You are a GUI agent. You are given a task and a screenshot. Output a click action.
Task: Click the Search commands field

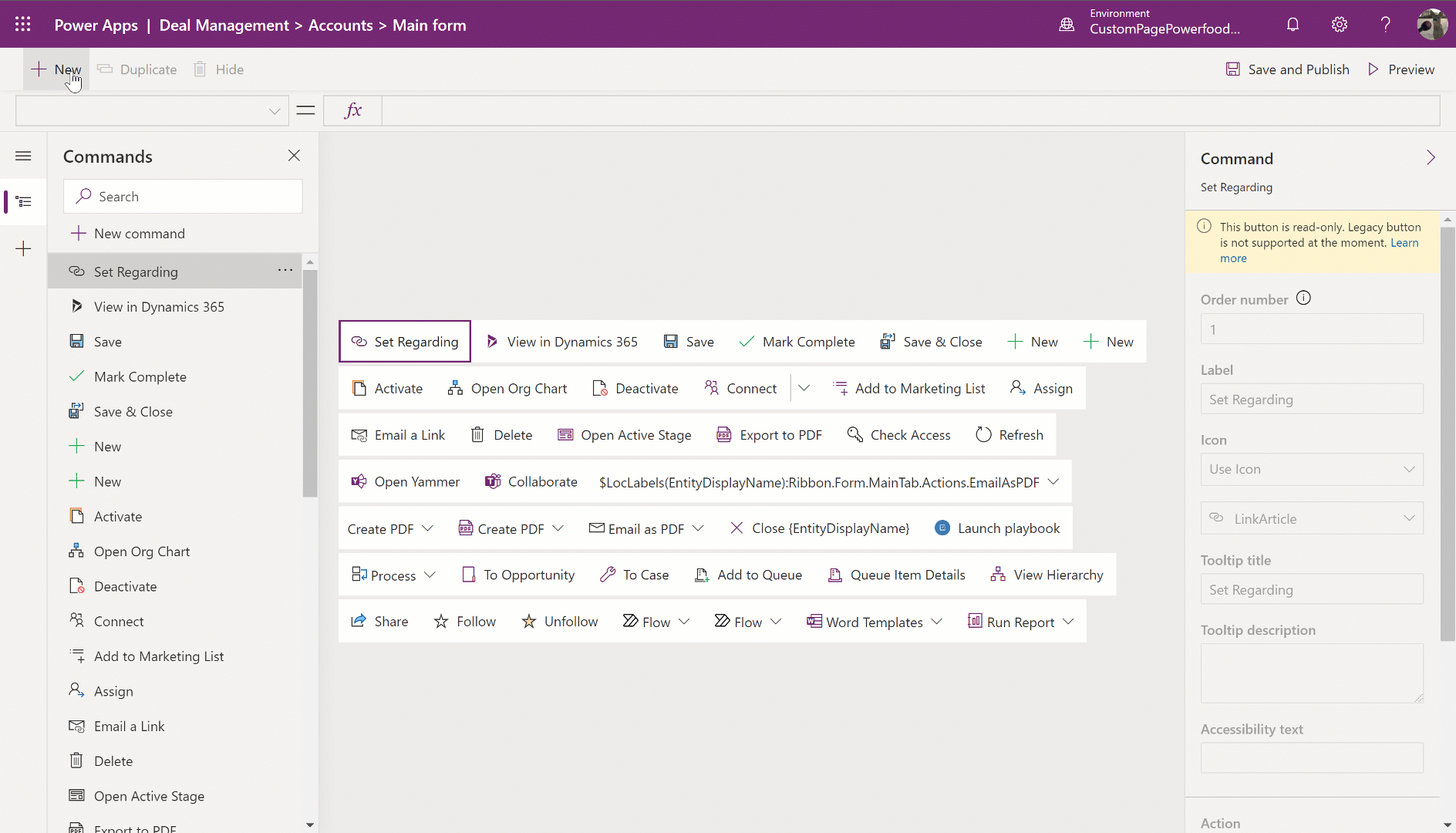pyautogui.click(x=183, y=197)
